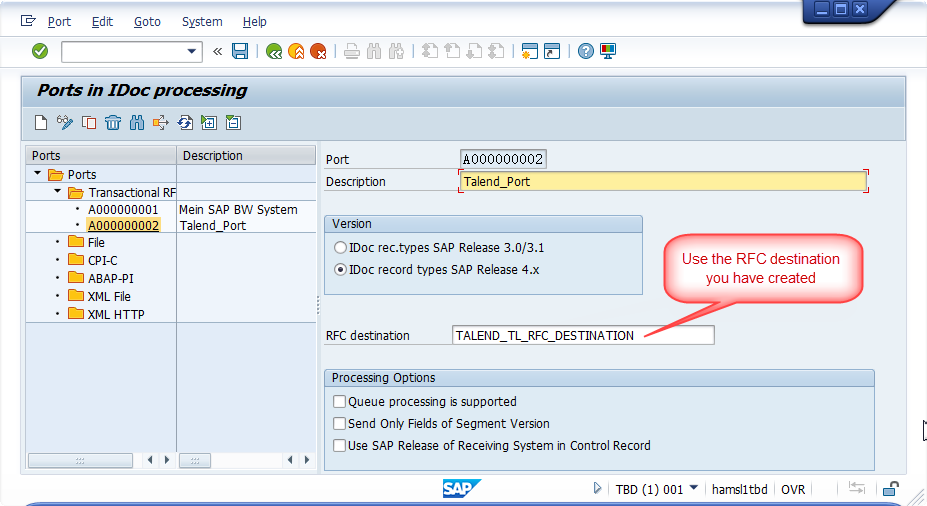This screenshot has width=927, height=506.
Task: Check Send Only Fields of Segment Version
Action: [x=340, y=423]
